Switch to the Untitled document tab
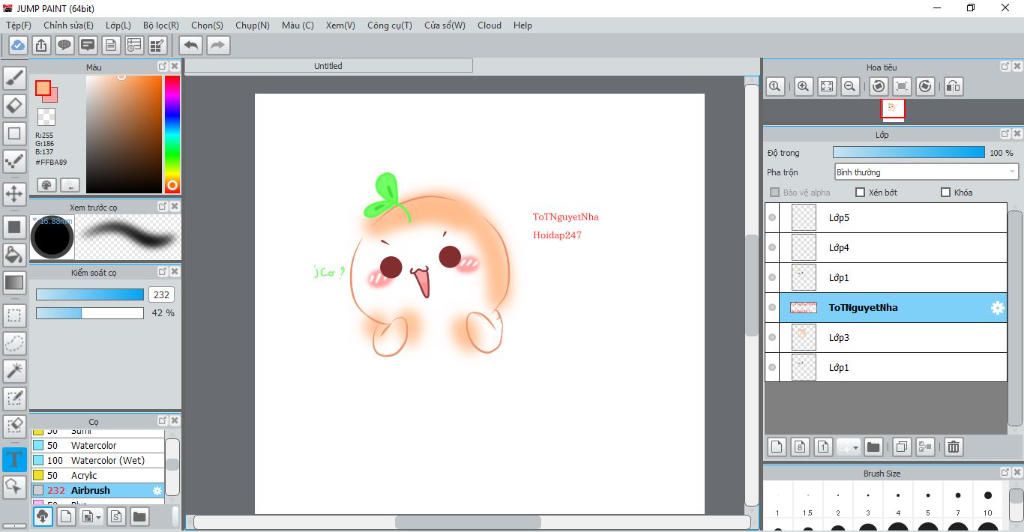Screen dimensions: 1024x532 tap(328, 66)
